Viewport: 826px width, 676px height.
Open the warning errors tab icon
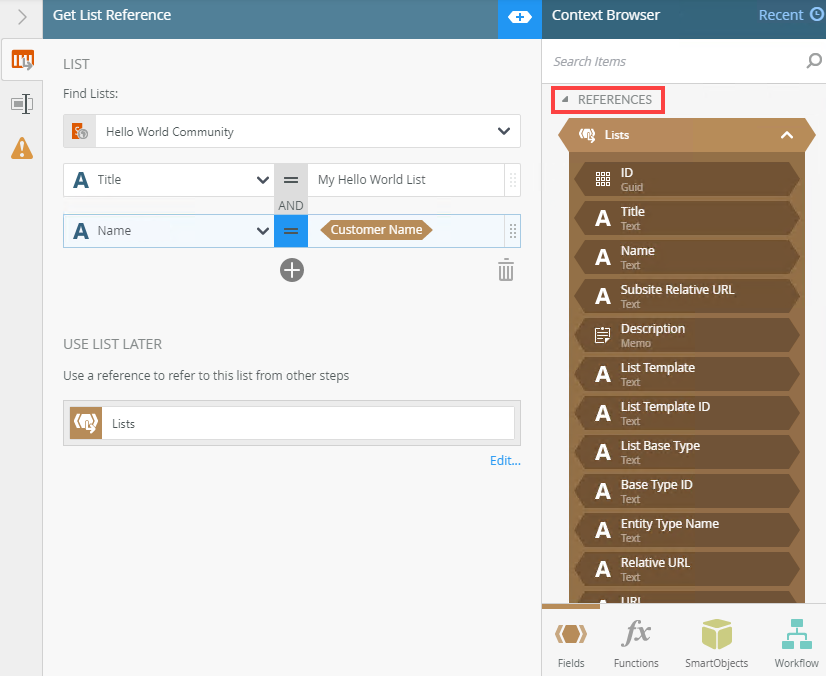22,148
